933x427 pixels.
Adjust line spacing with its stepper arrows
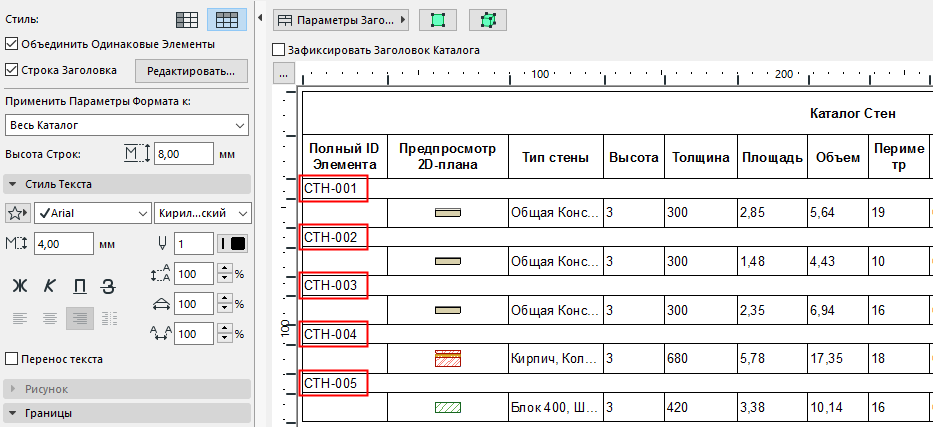coord(224,274)
